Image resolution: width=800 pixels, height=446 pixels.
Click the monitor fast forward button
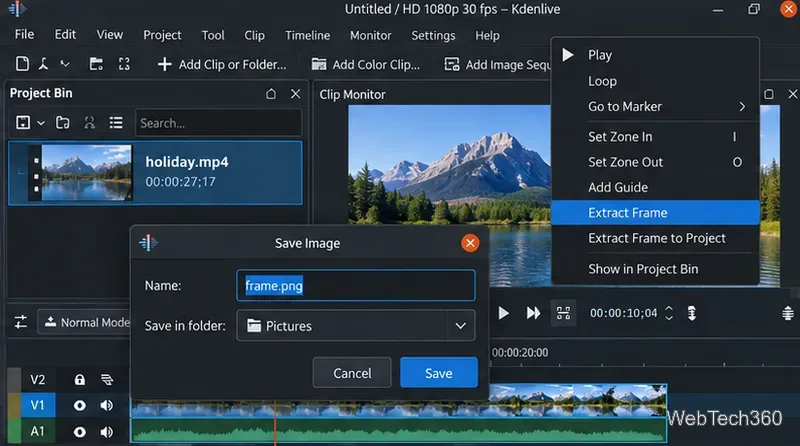[533, 313]
